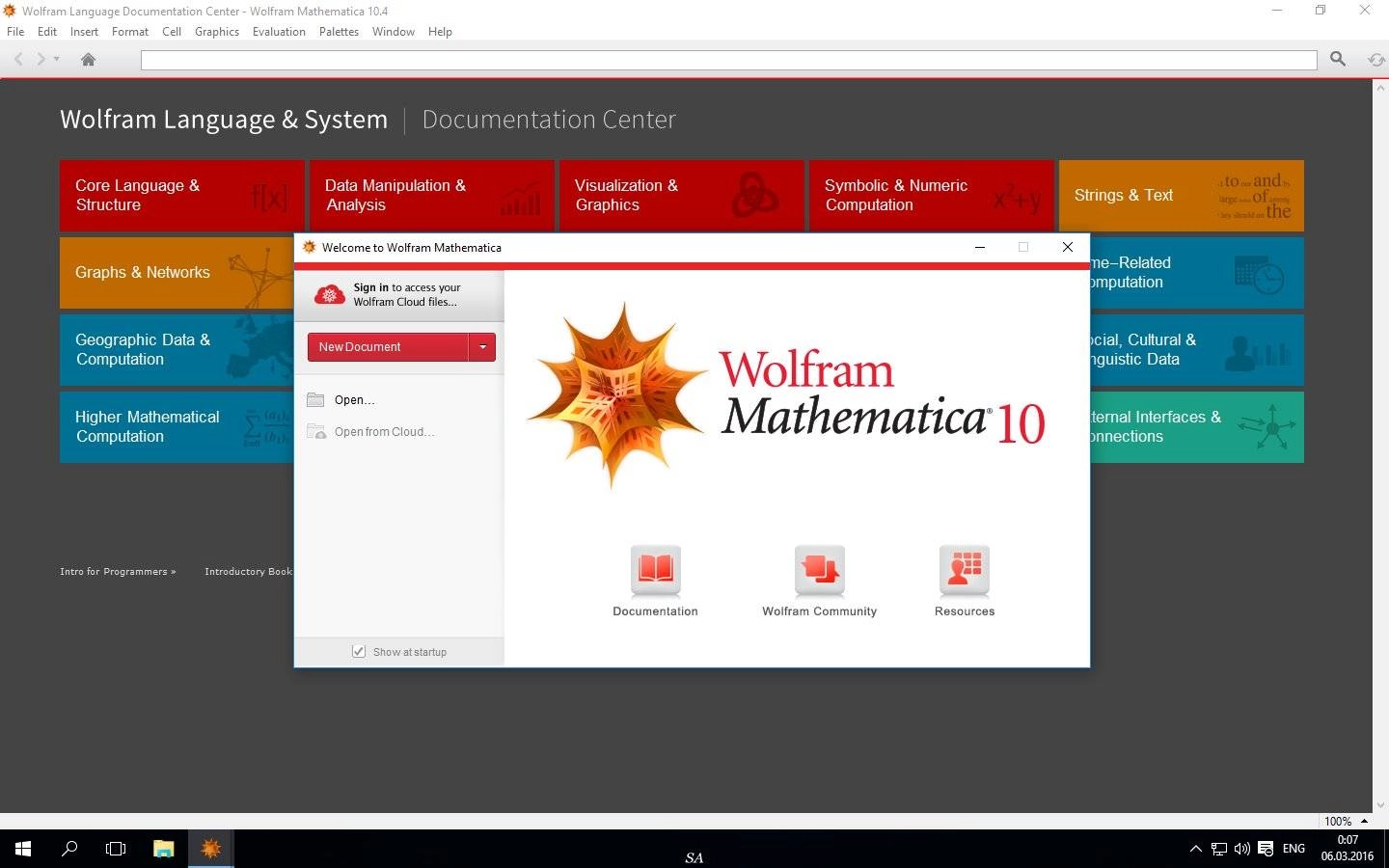The height and width of the screenshot is (868, 1389).
Task: Open Data Manipulation & Analysis tile
Action: click(431, 196)
